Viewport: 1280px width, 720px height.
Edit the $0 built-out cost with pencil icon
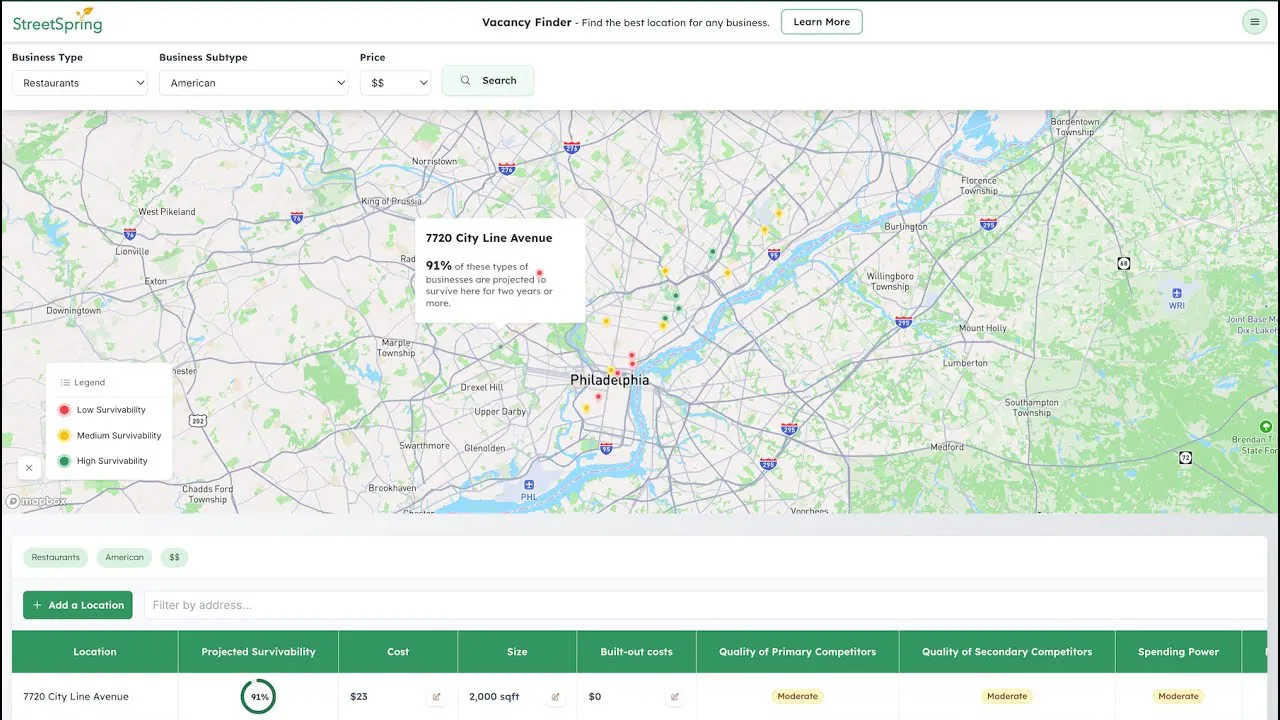point(674,697)
